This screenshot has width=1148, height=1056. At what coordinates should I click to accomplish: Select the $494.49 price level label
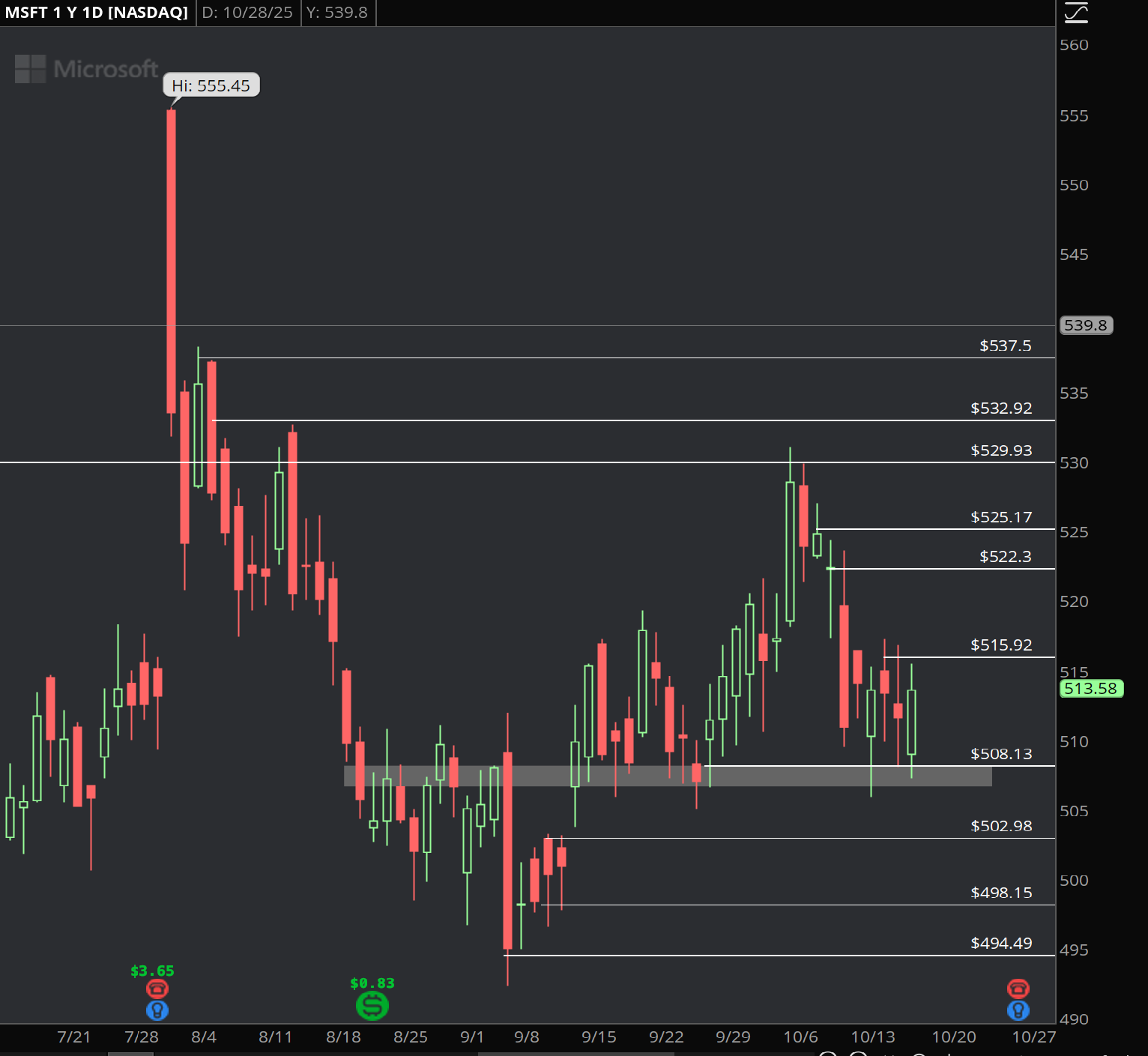tap(1001, 944)
